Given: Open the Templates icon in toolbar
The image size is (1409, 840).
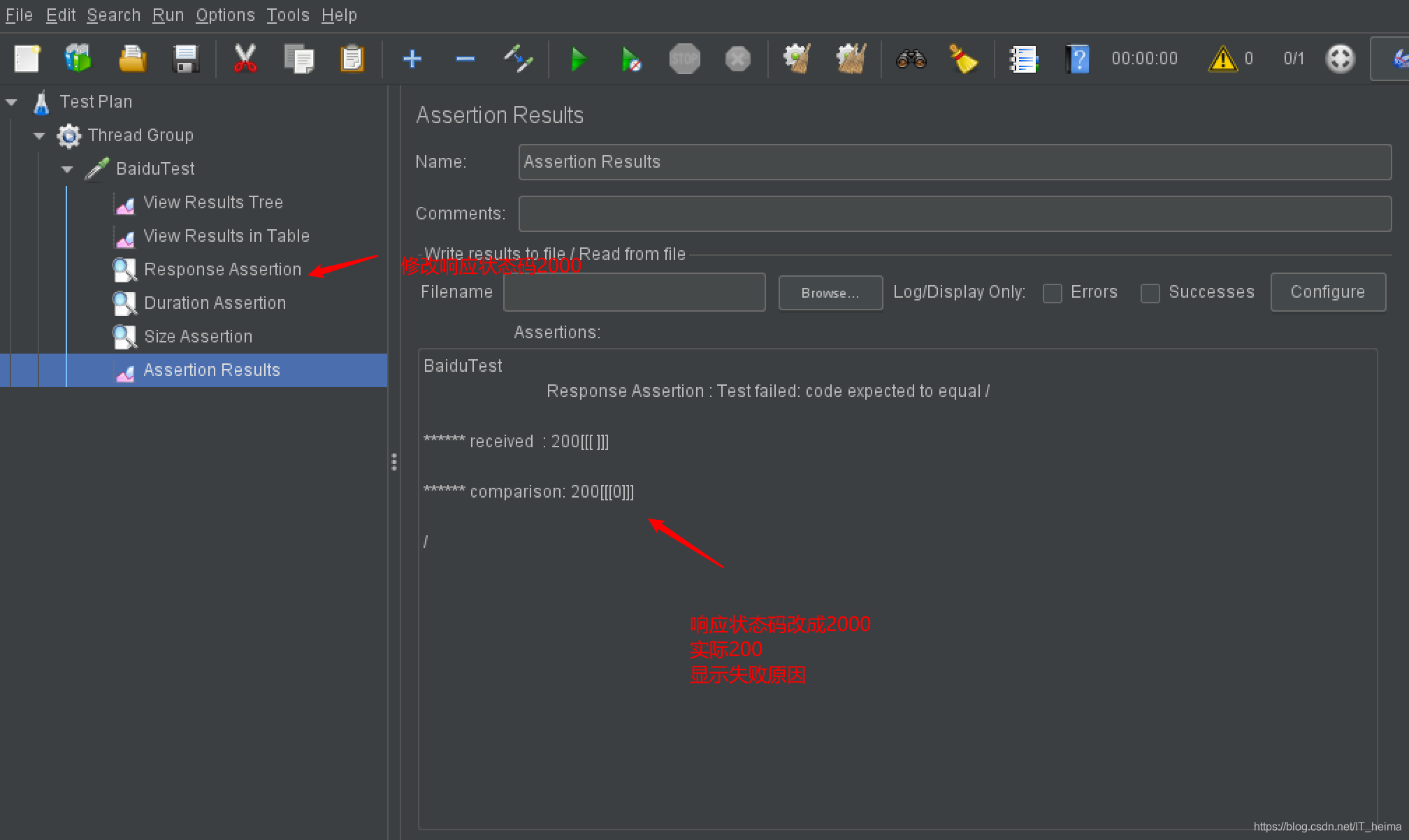Looking at the screenshot, I should [x=78, y=59].
